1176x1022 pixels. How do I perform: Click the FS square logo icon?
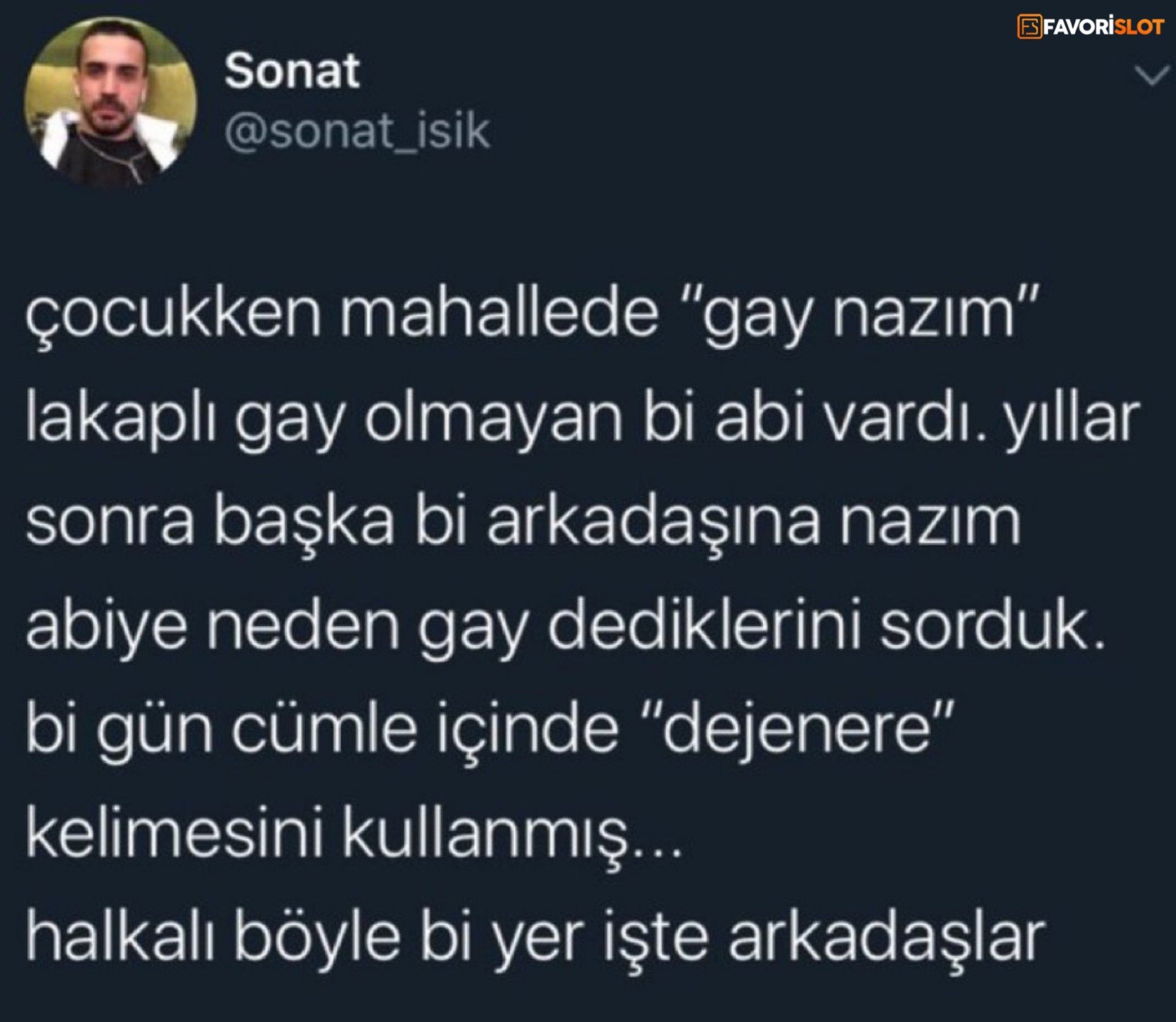click(1029, 27)
